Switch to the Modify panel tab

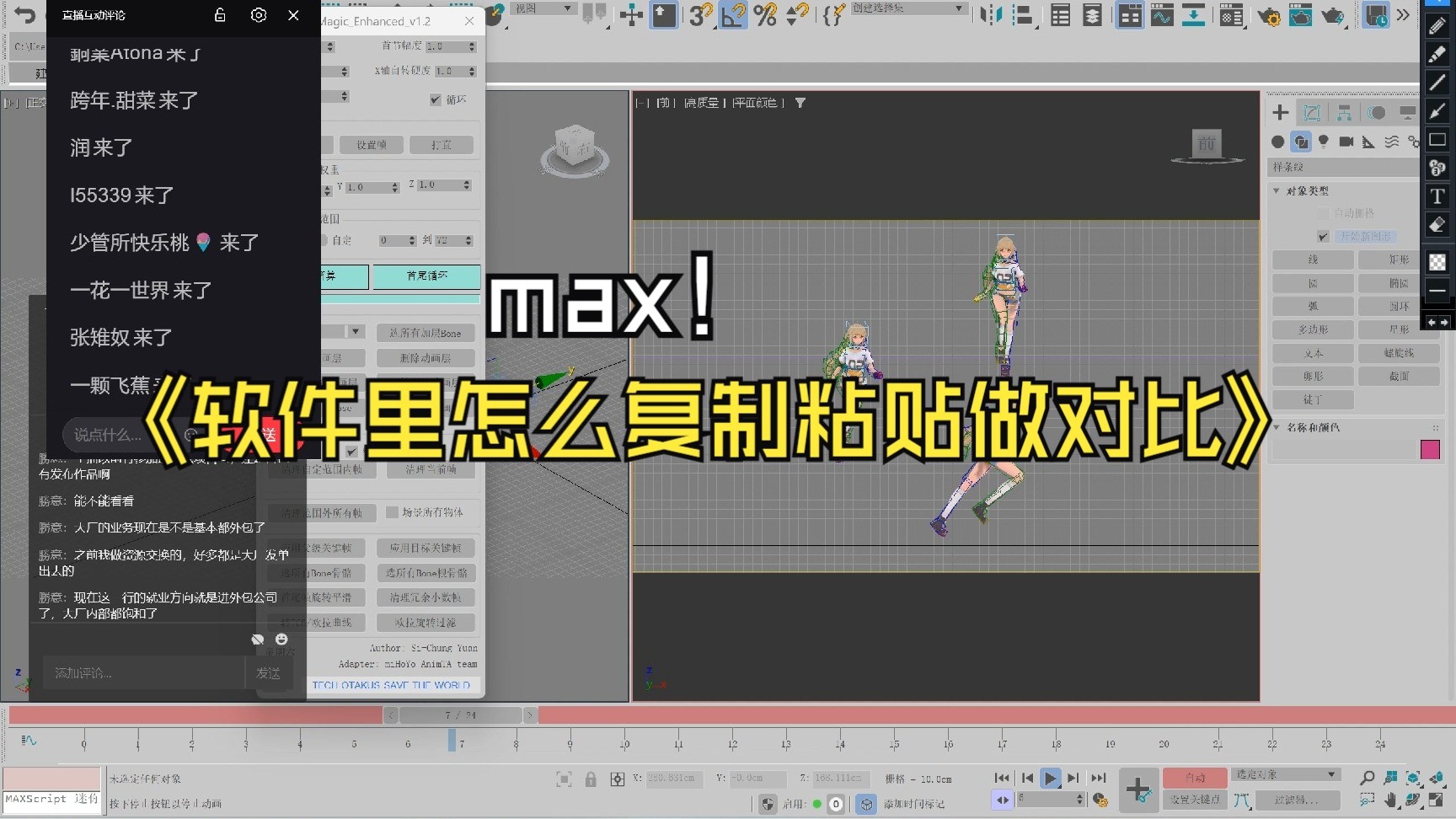[x=1312, y=112]
